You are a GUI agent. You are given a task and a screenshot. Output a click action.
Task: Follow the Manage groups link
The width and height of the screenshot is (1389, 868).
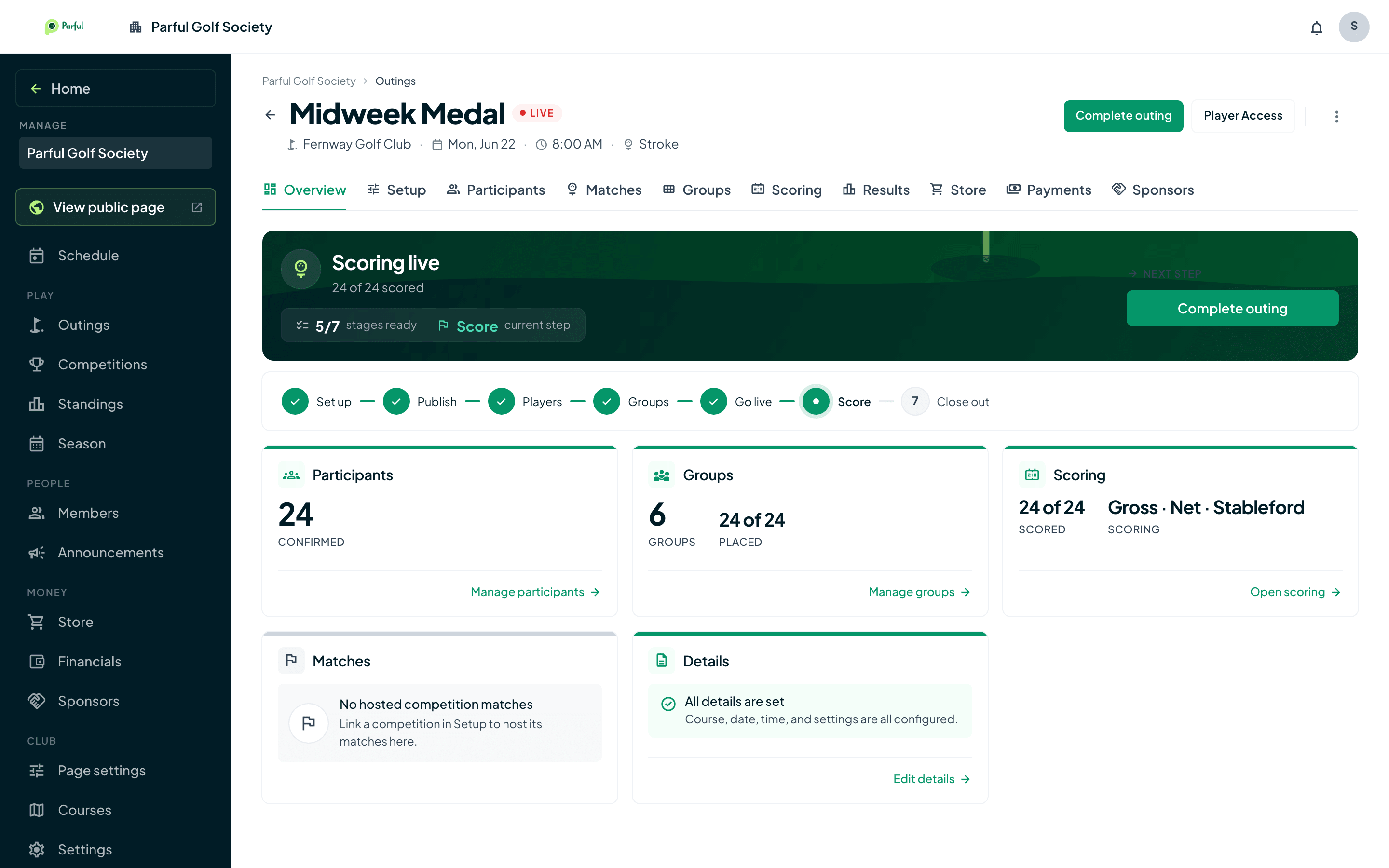920,592
